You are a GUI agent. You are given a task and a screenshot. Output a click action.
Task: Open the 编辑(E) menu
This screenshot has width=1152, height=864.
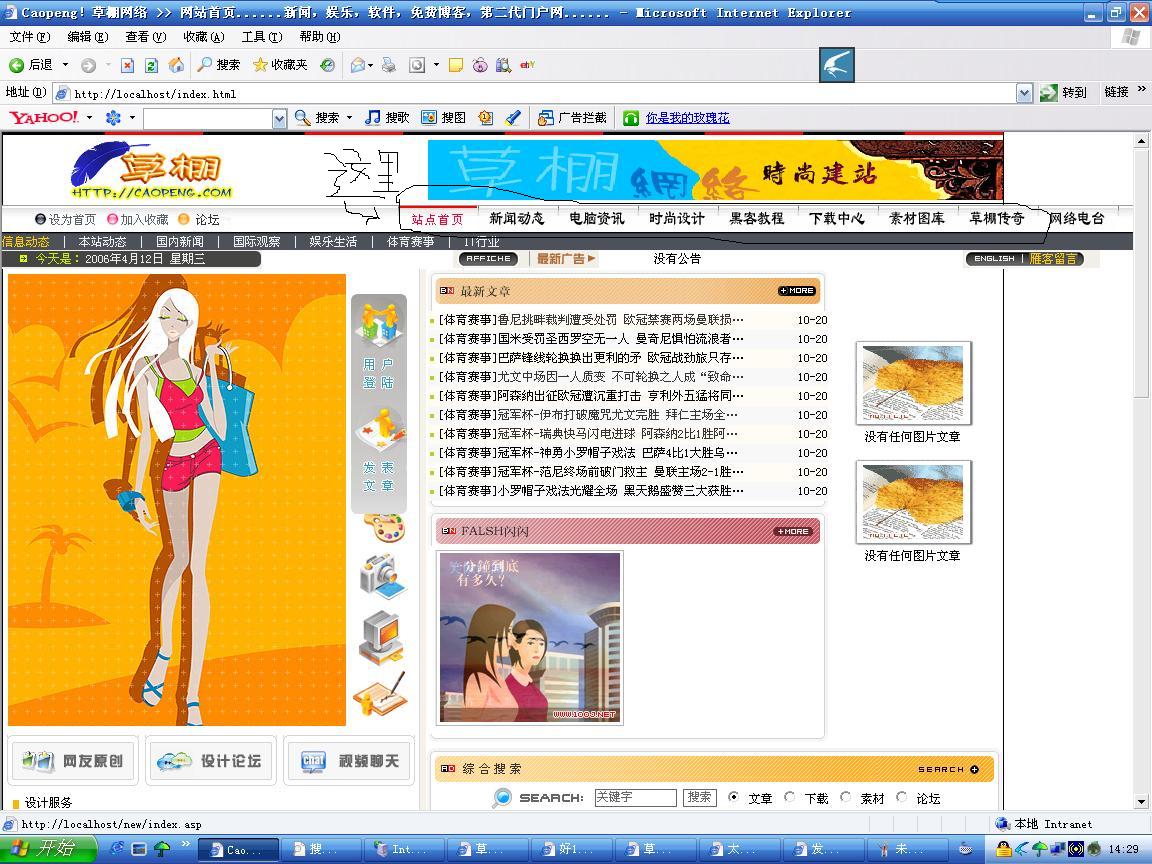point(87,37)
